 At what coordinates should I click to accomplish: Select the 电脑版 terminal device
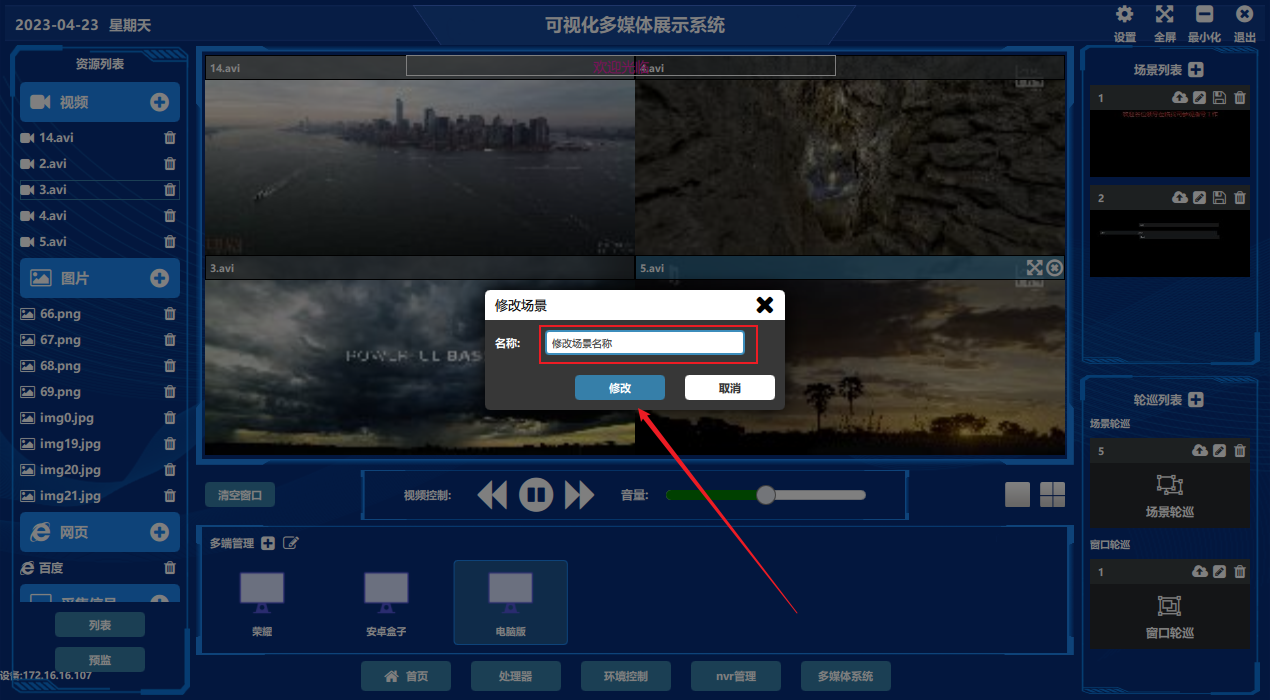point(510,602)
